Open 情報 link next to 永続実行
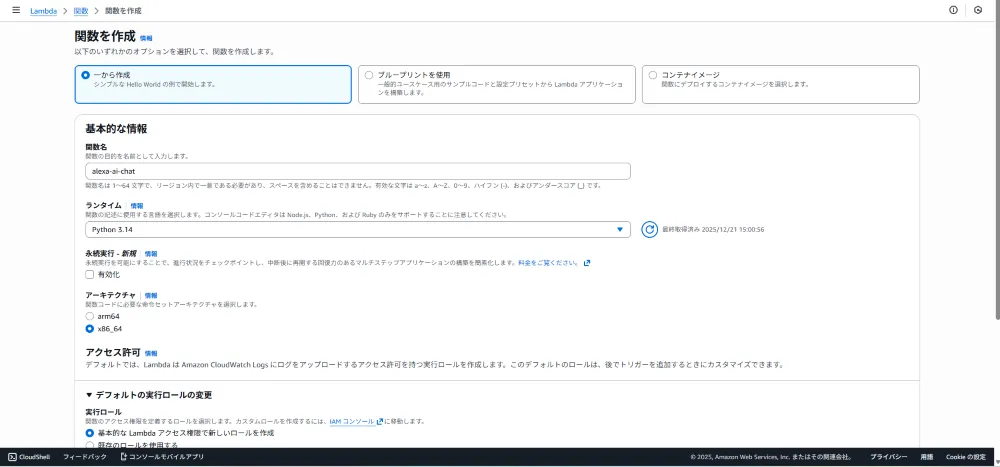The height and width of the screenshot is (467, 1000). click(151, 253)
